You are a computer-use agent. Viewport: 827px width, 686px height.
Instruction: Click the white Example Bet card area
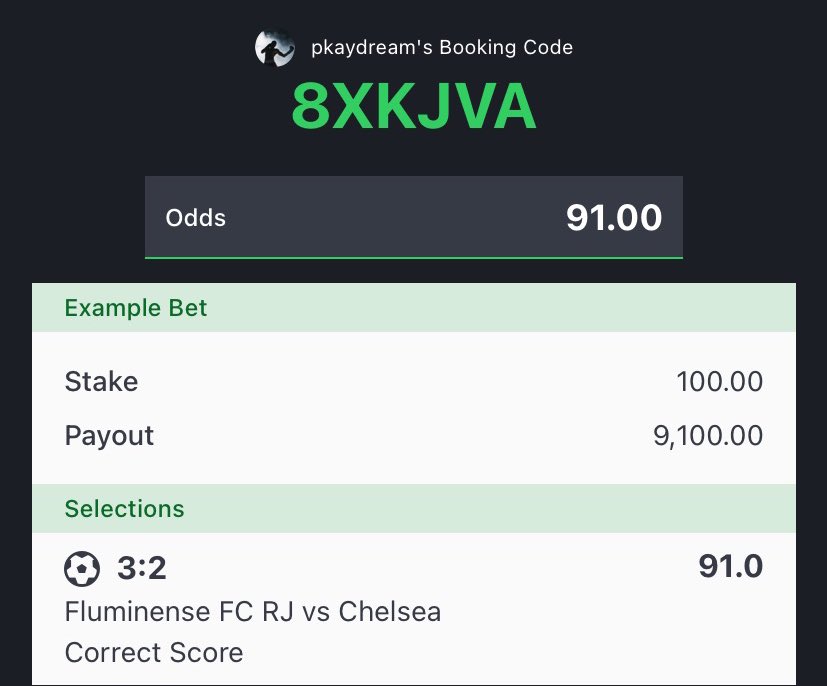click(x=414, y=408)
